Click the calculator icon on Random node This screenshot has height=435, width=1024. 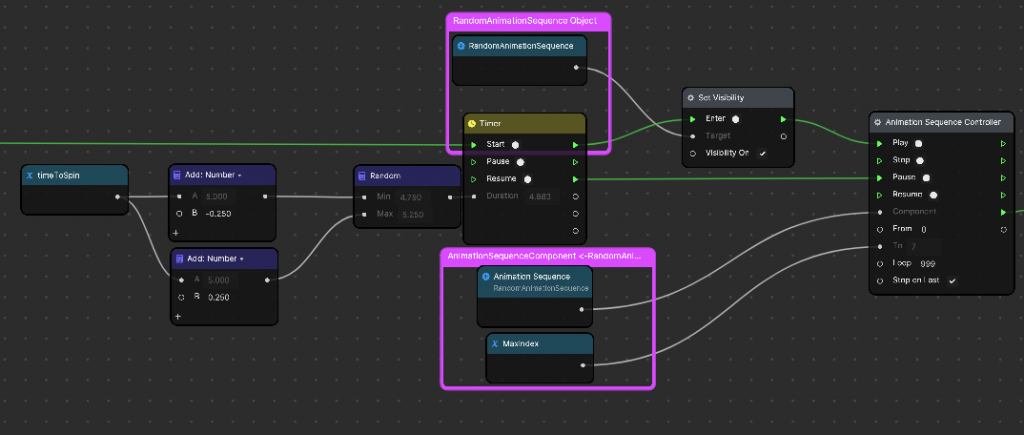pos(362,176)
